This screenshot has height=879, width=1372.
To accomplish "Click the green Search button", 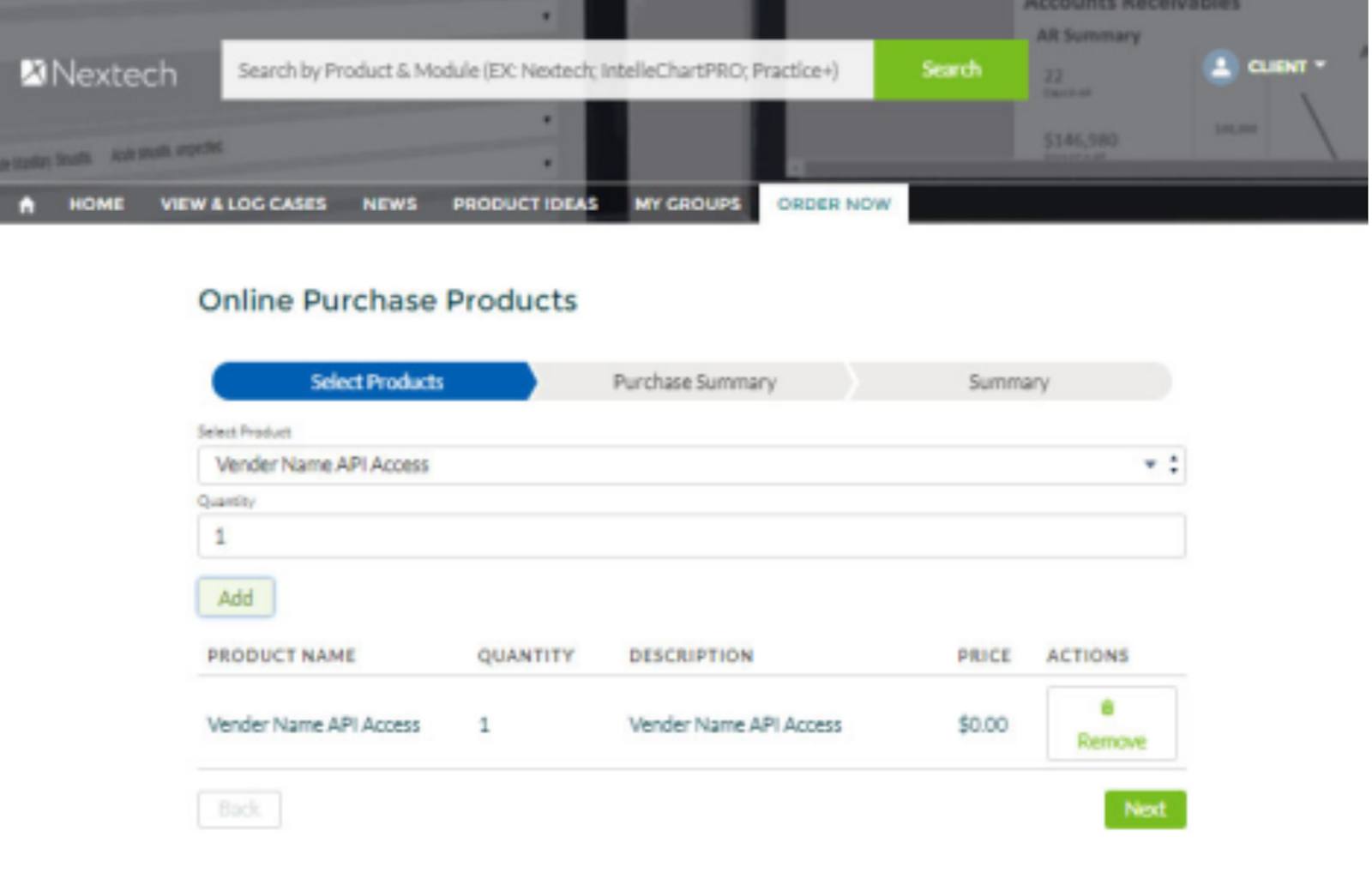I will (x=950, y=69).
